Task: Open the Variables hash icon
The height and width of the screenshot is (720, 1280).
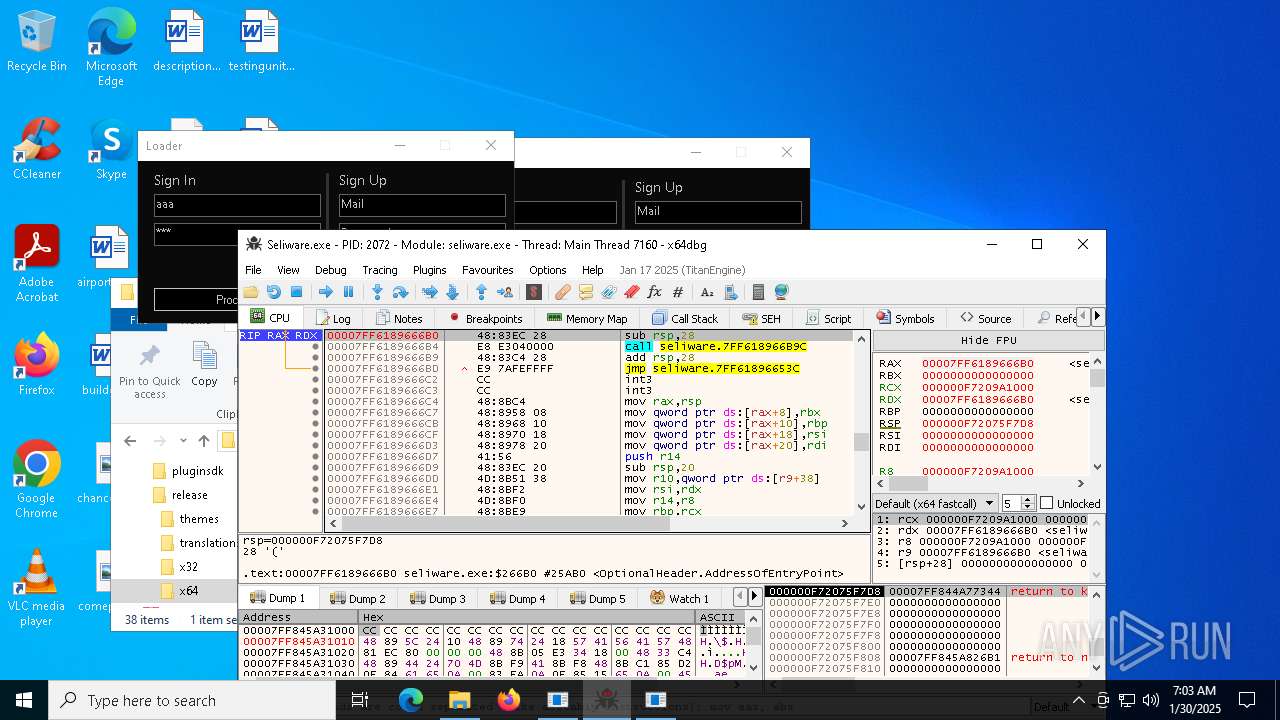Action: (x=678, y=292)
